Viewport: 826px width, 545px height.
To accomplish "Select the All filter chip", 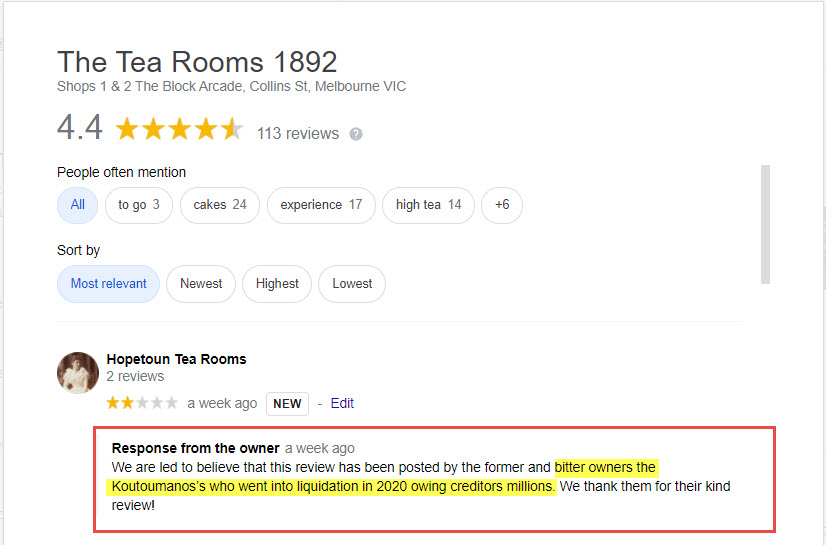I will point(77,205).
